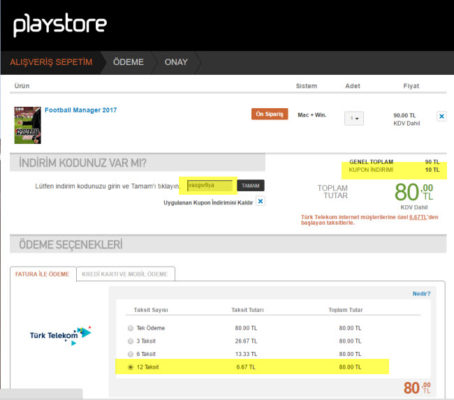Select the 3 Taksit installment option
The image size is (454, 400).
coord(130,341)
